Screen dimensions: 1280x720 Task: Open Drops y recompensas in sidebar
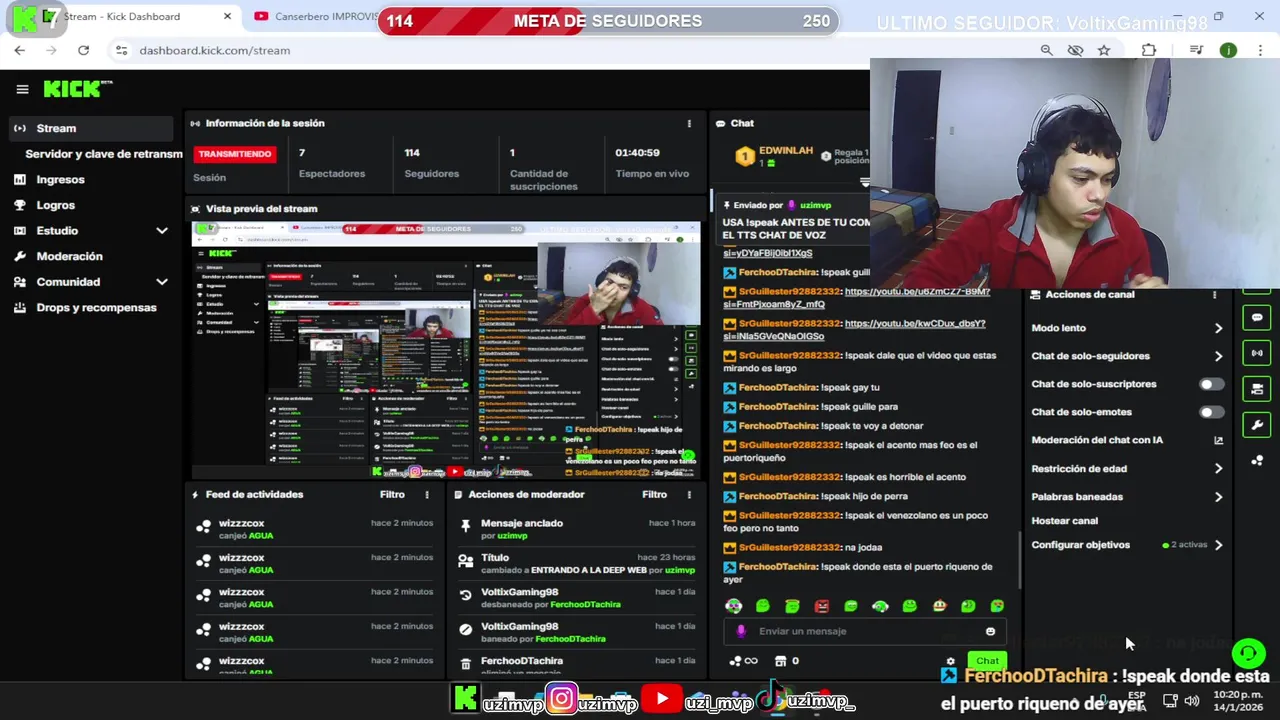pyautogui.click(x=96, y=307)
